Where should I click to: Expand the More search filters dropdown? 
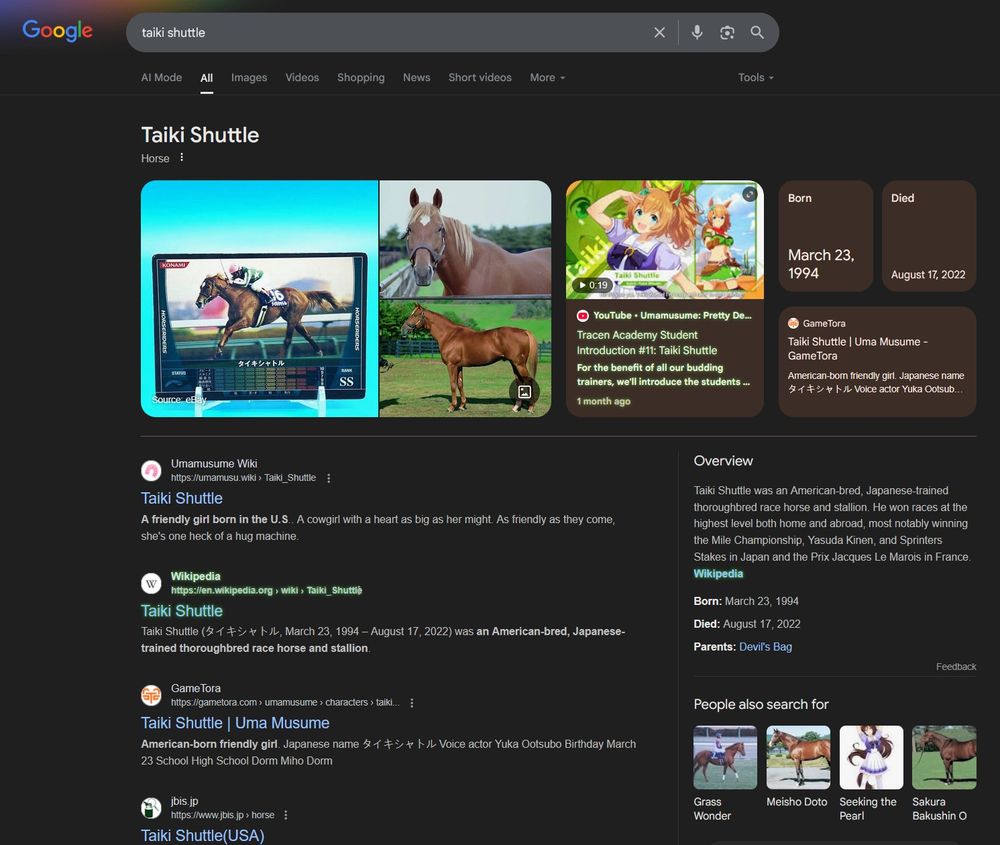(x=548, y=78)
